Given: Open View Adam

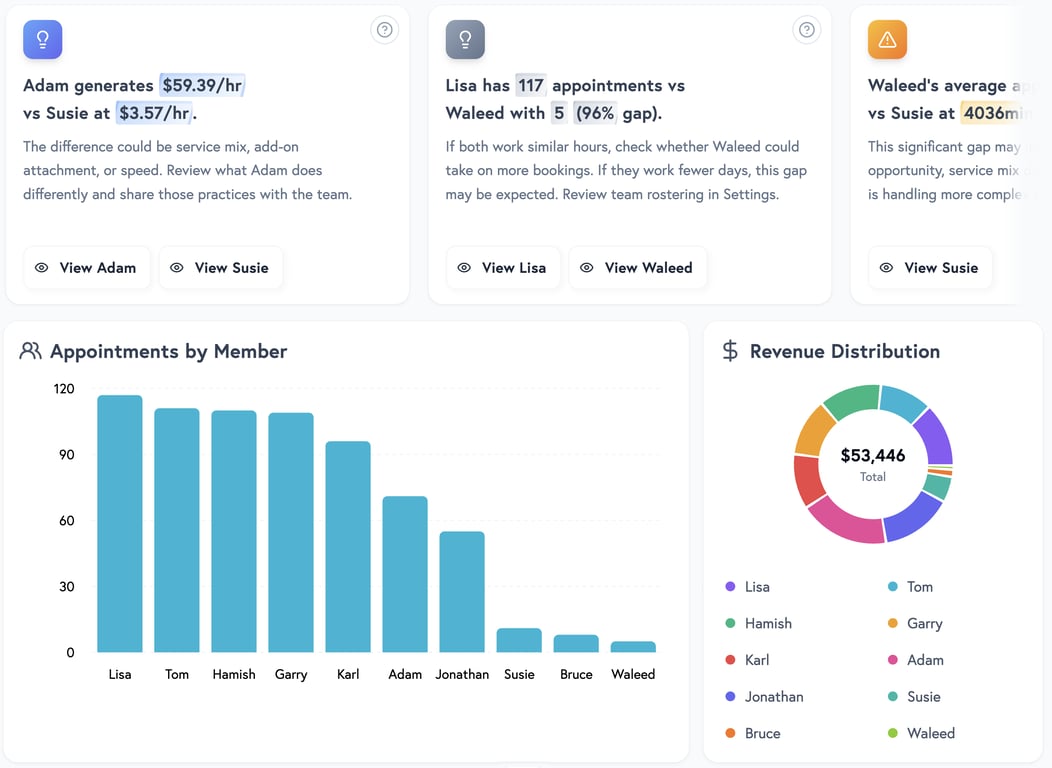Looking at the screenshot, I should click(x=87, y=268).
